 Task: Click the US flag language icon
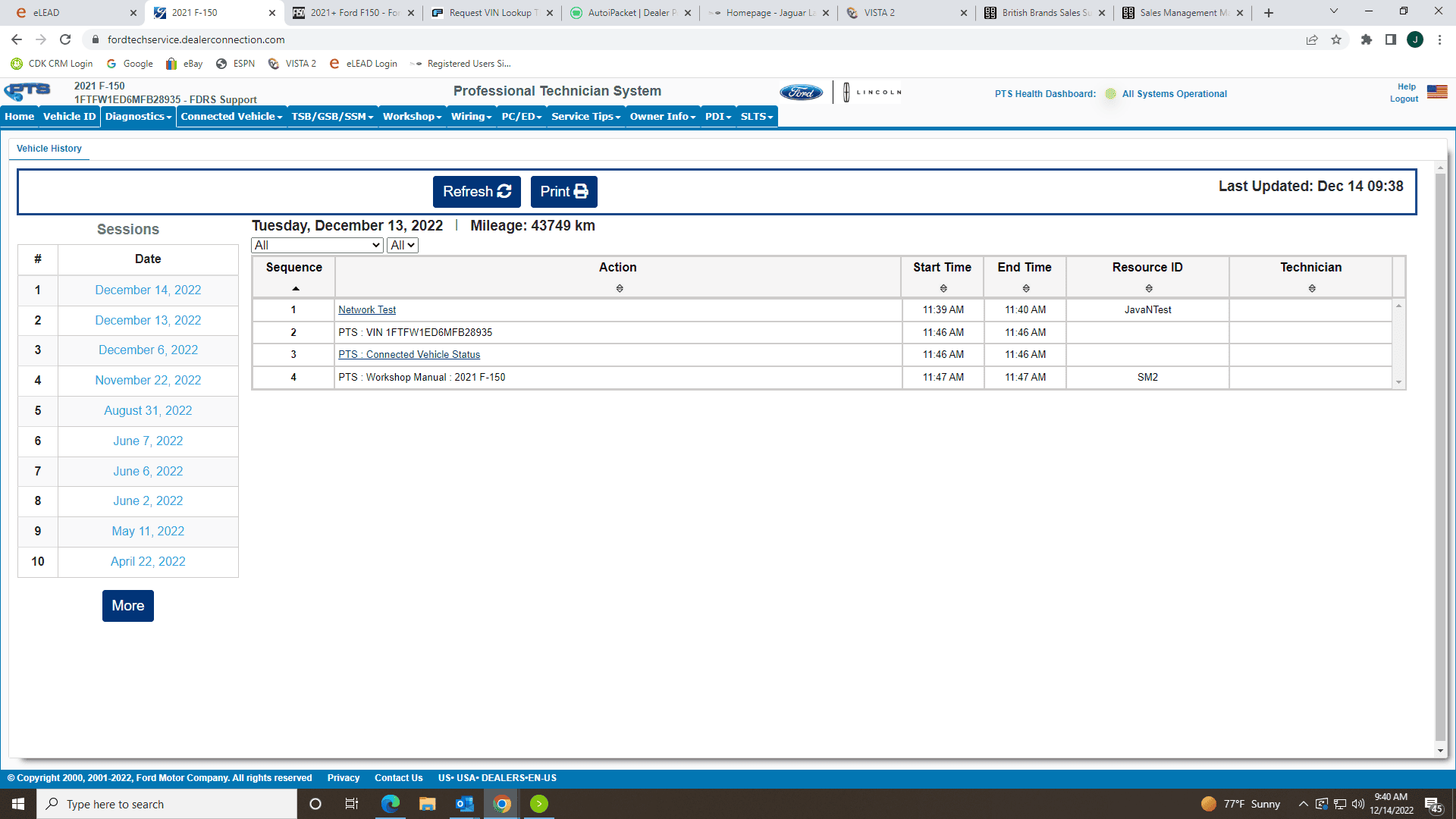pyautogui.click(x=1436, y=92)
